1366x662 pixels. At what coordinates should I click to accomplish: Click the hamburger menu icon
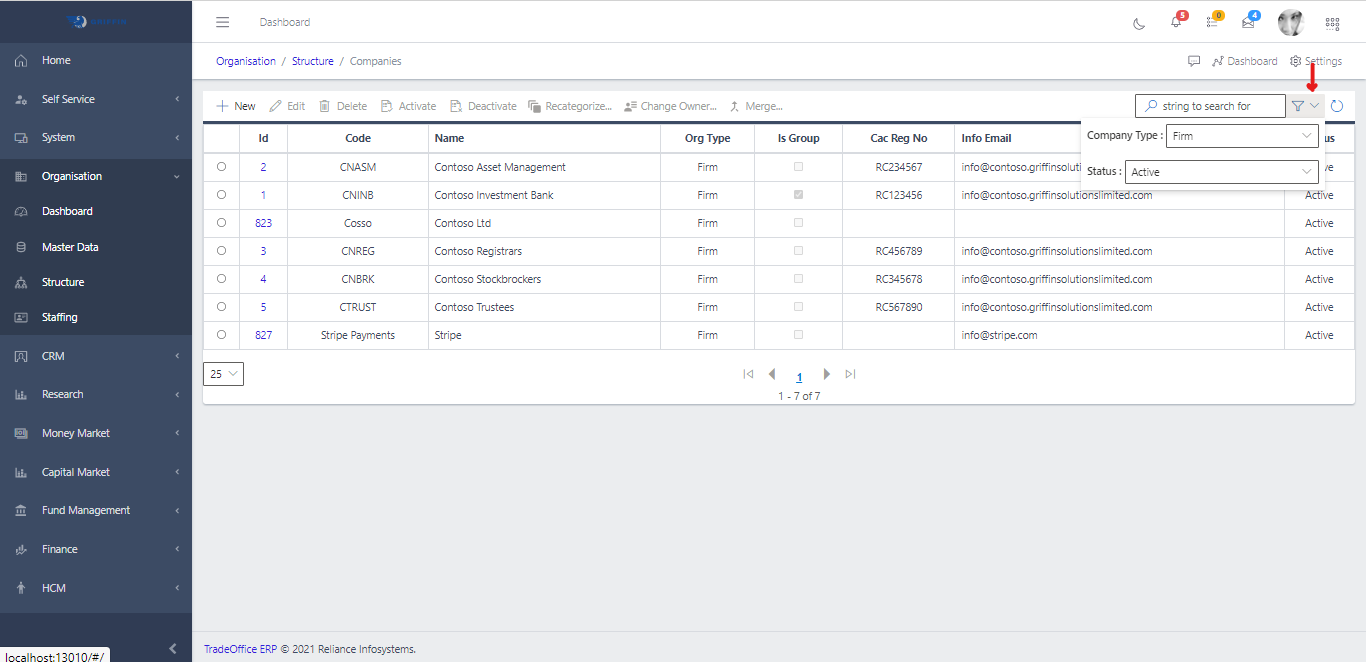pos(223,22)
